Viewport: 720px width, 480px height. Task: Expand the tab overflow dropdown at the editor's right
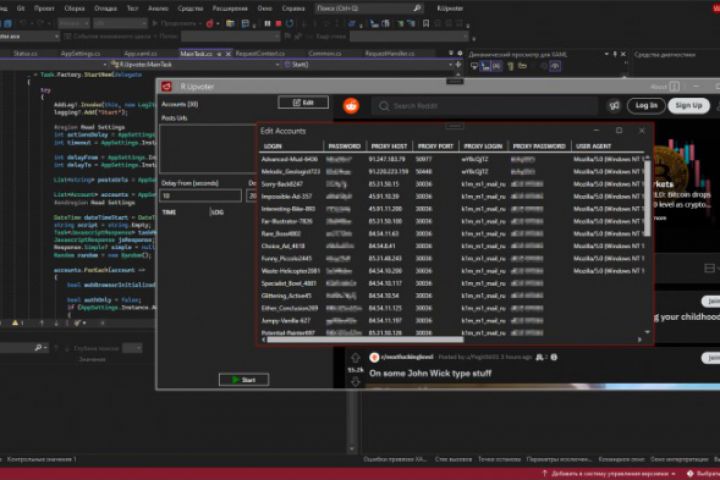(x=451, y=53)
